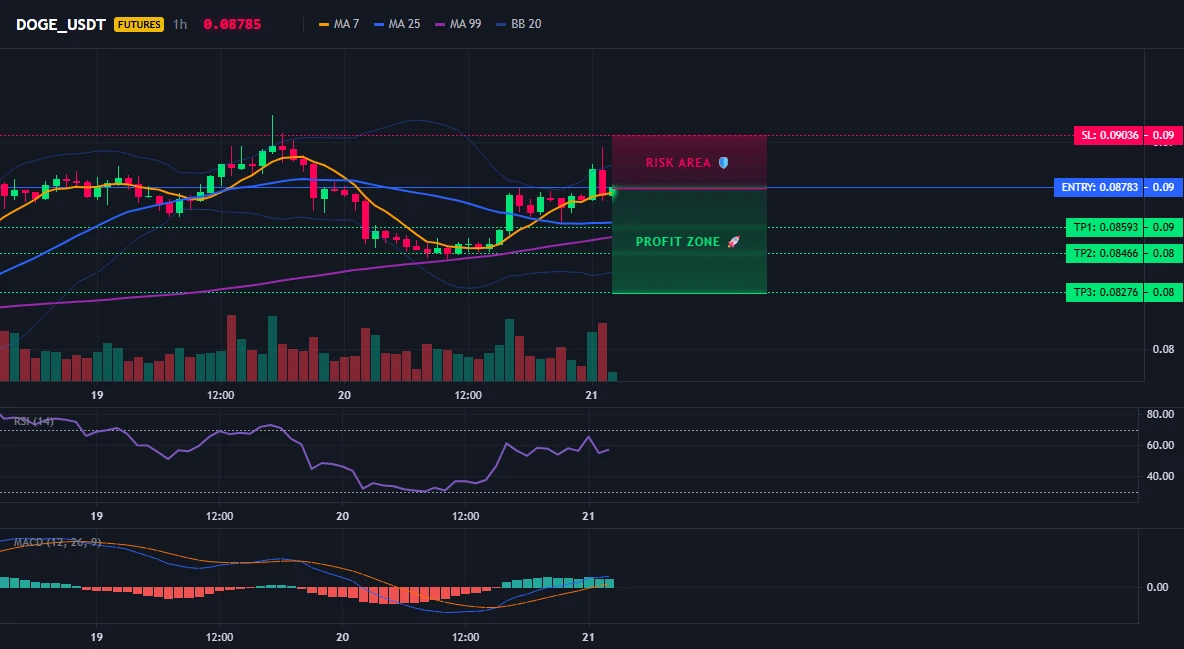
Task: Click the RISK AREA text
Action: click(x=678, y=162)
